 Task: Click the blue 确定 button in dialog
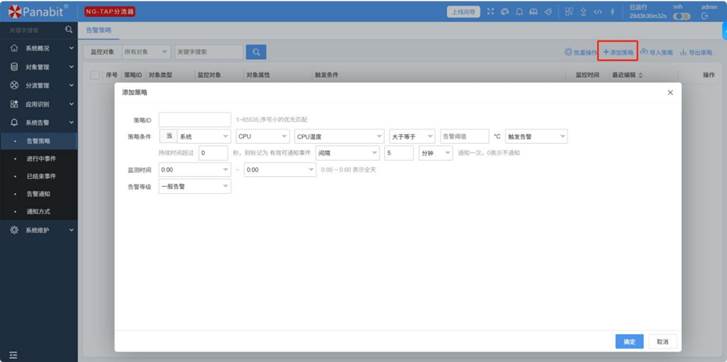tap(629, 342)
